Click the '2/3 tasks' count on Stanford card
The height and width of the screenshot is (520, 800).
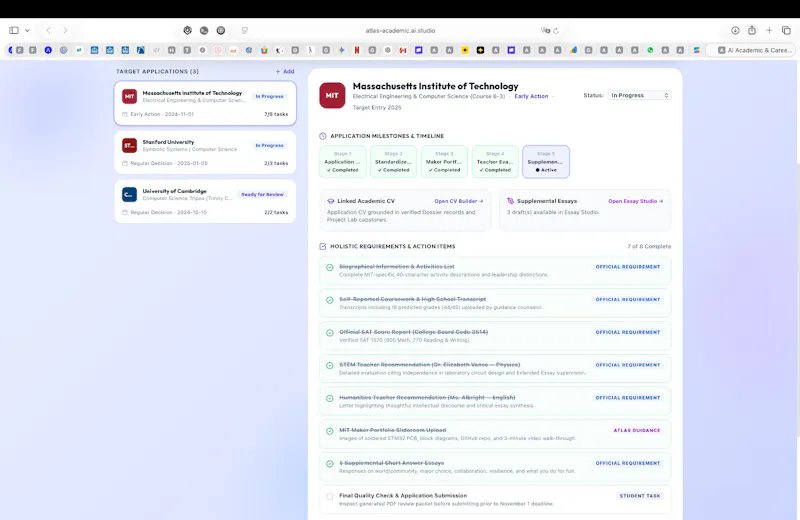(x=276, y=163)
